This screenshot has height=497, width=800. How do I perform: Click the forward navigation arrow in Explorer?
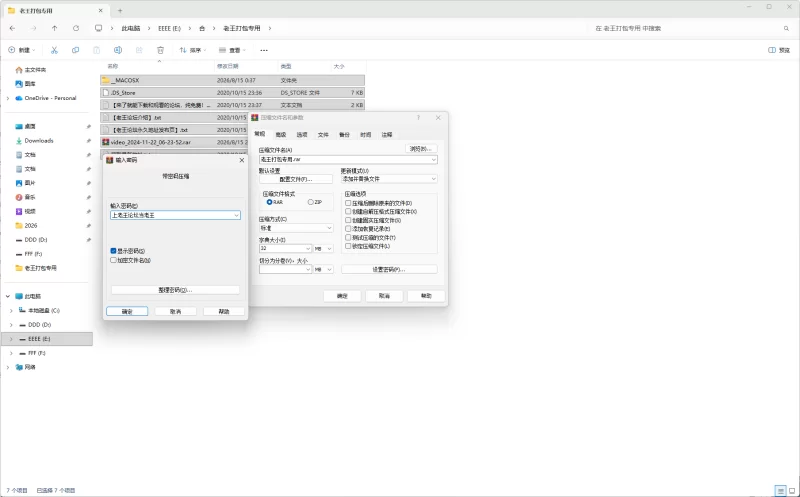click(x=34, y=29)
